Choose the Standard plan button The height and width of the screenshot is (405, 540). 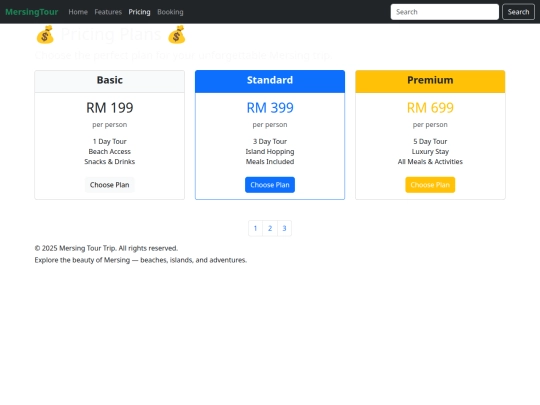270,185
